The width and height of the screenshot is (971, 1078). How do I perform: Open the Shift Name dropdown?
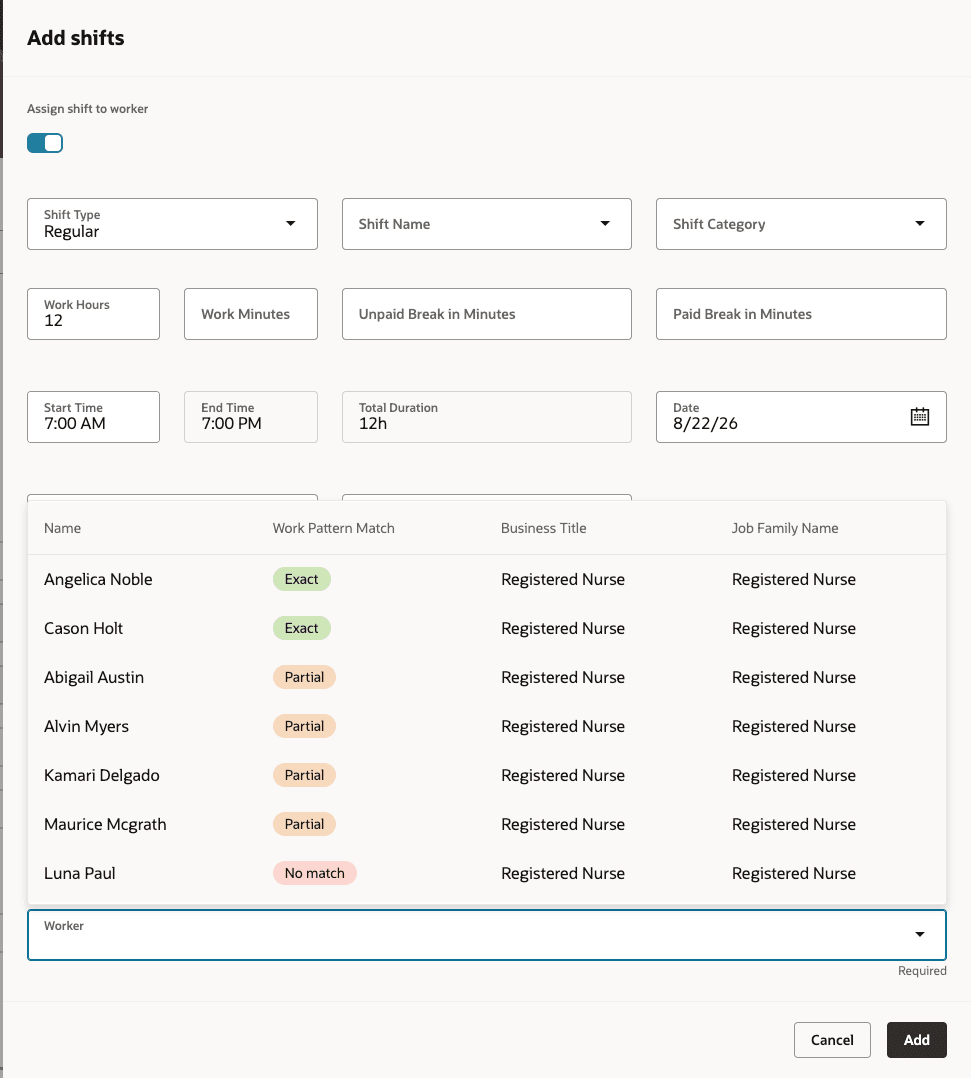coord(486,224)
